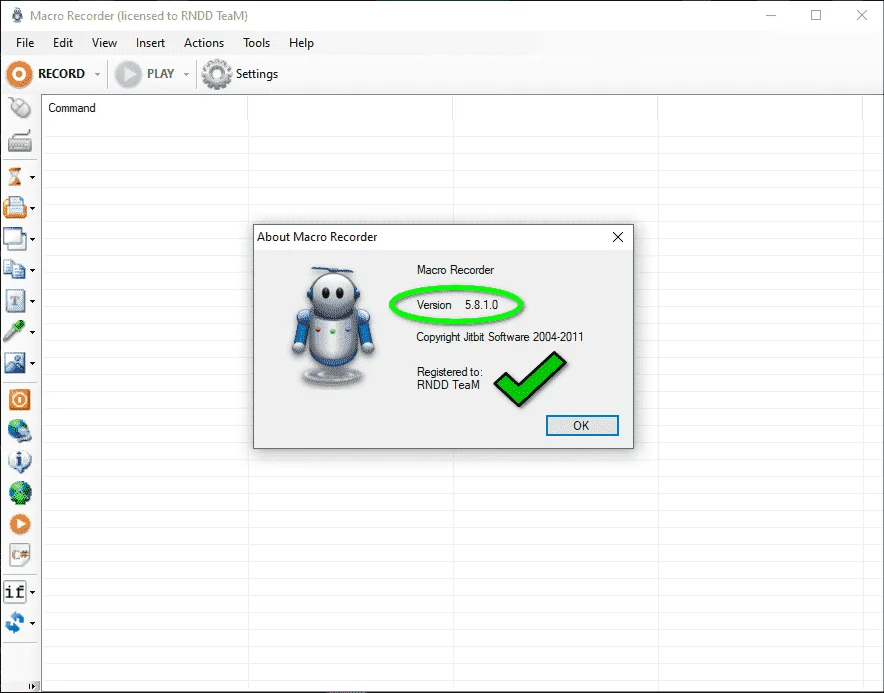The height and width of the screenshot is (693, 884).
Task: Click the blue repeat loop arrows icon
Action: click(x=15, y=623)
